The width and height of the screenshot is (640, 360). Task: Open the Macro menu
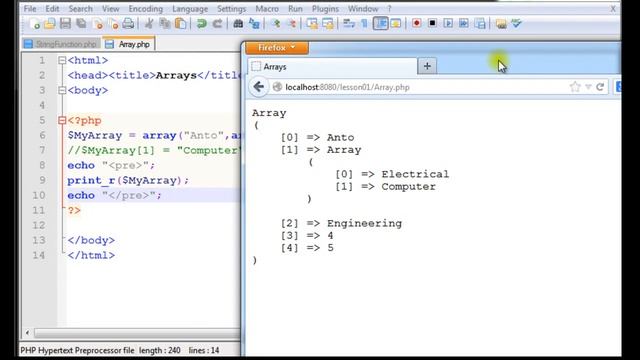[x=267, y=9]
